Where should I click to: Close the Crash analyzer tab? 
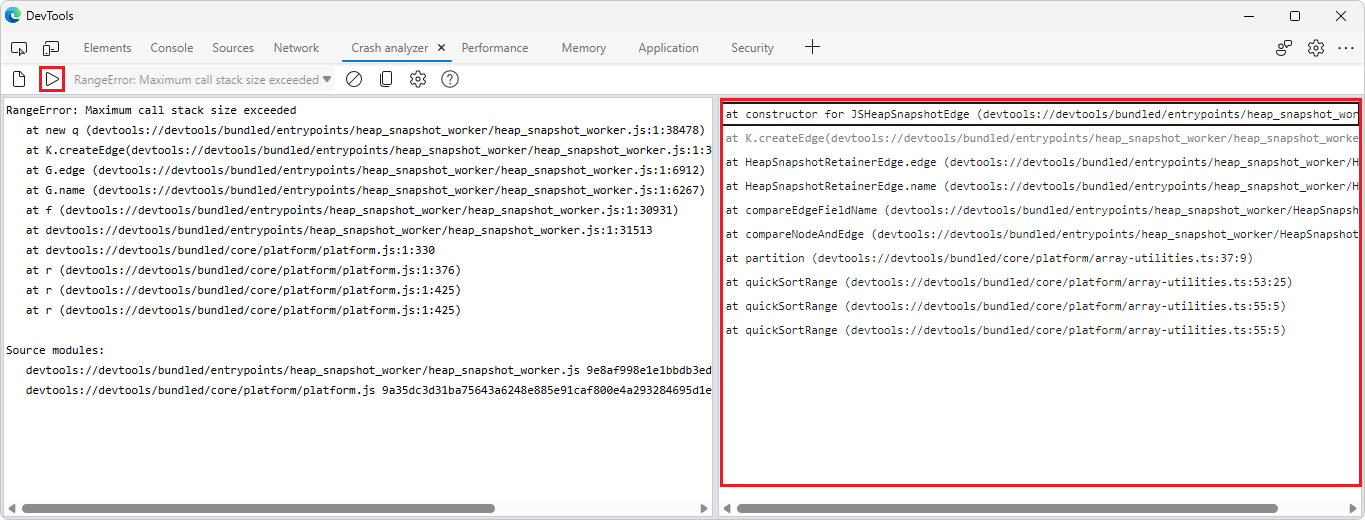[441, 48]
